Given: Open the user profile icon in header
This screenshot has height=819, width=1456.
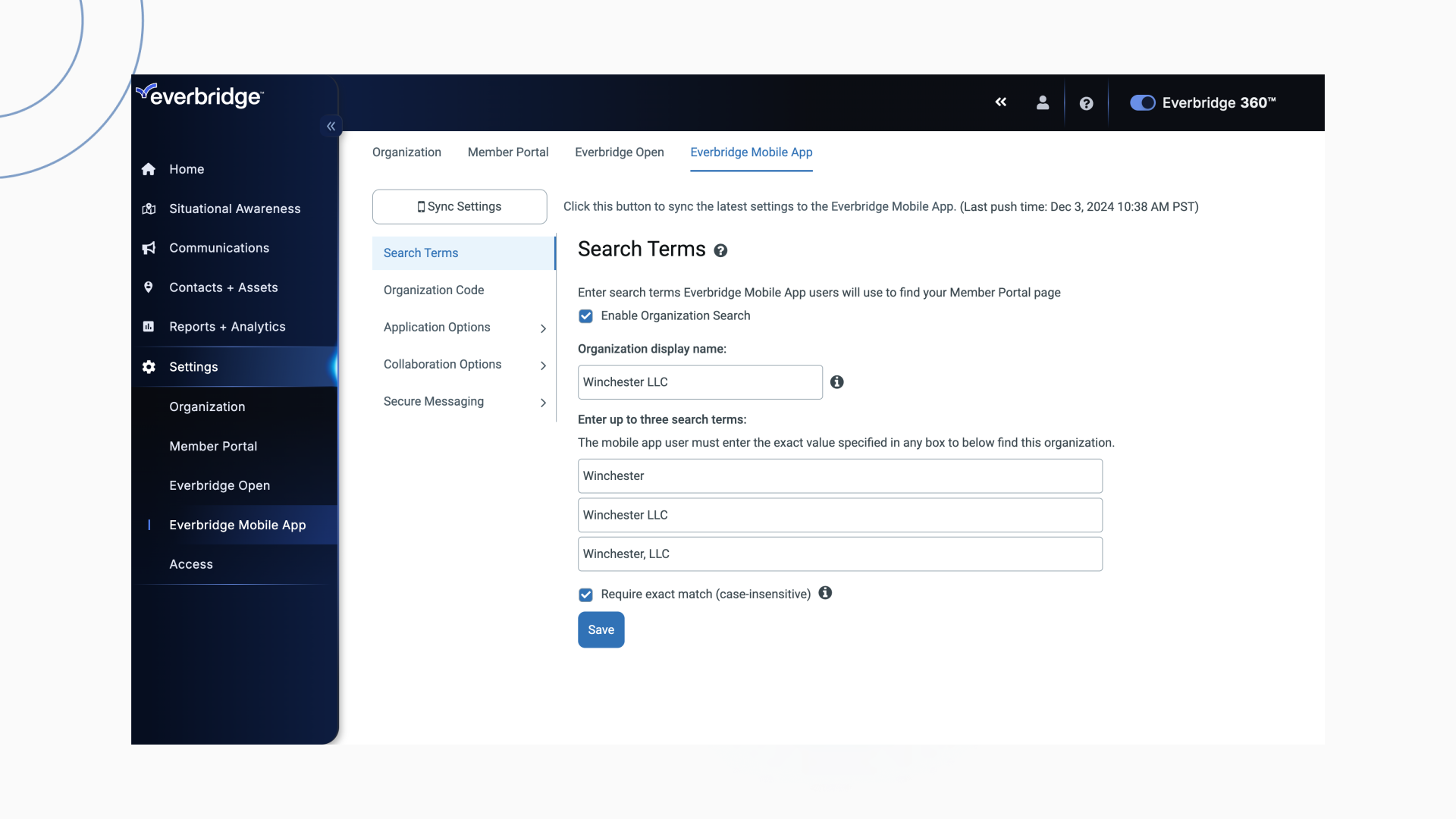Looking at the screenshot, I should (1043, 102).
